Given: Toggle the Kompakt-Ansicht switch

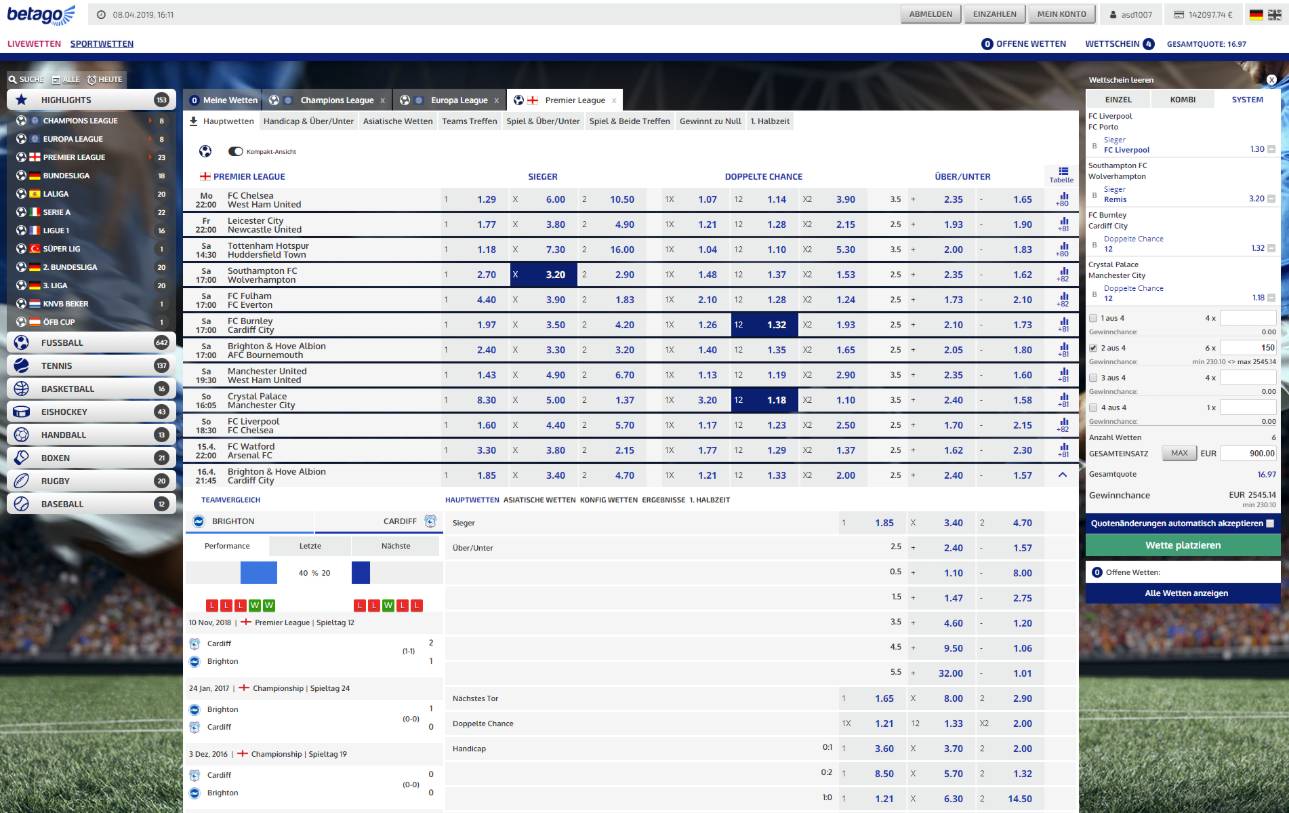Looking at the screenshot, I should (236, 152).
